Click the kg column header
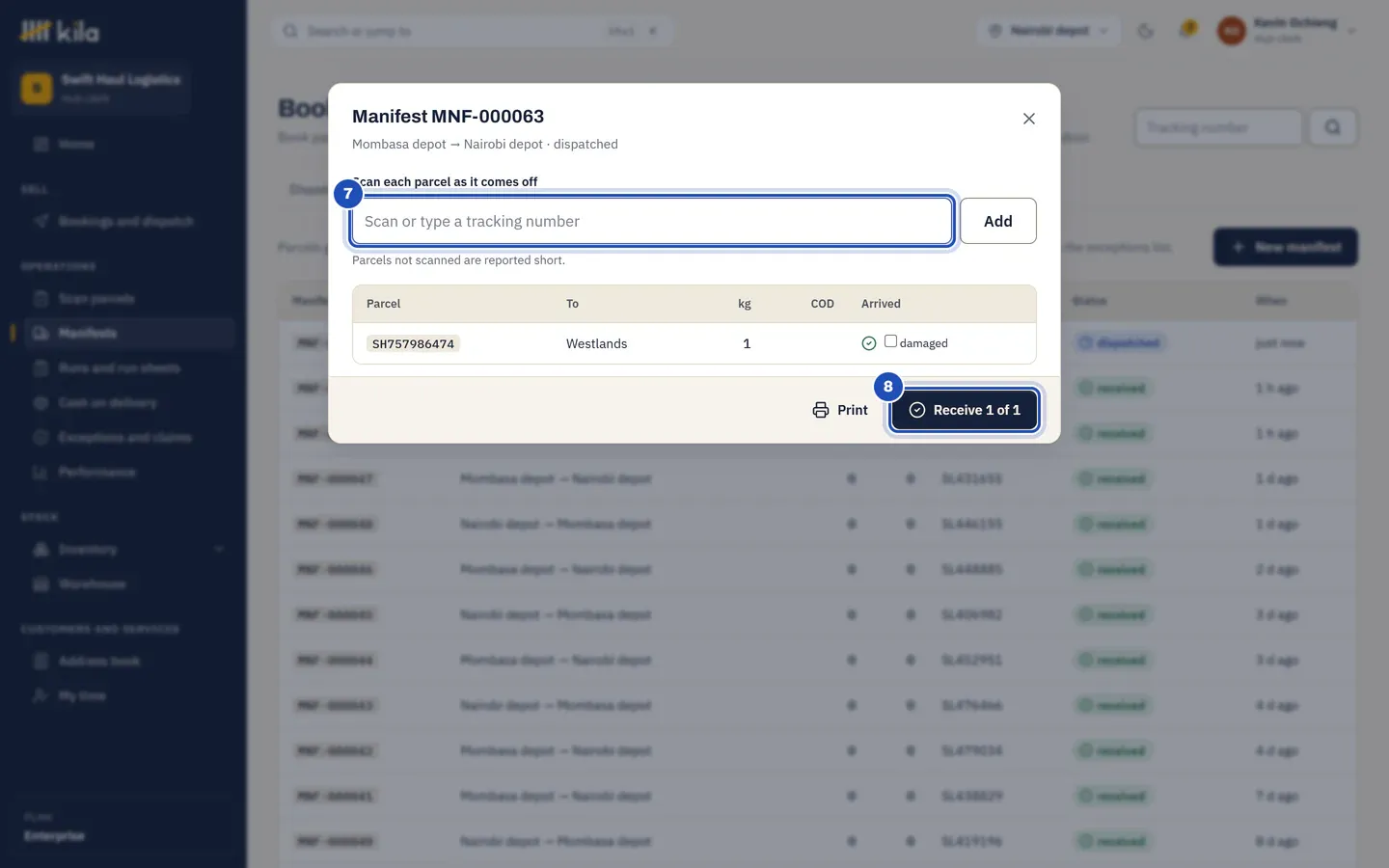The width and height of the screenshot is (1389, 868). point(744,303)
